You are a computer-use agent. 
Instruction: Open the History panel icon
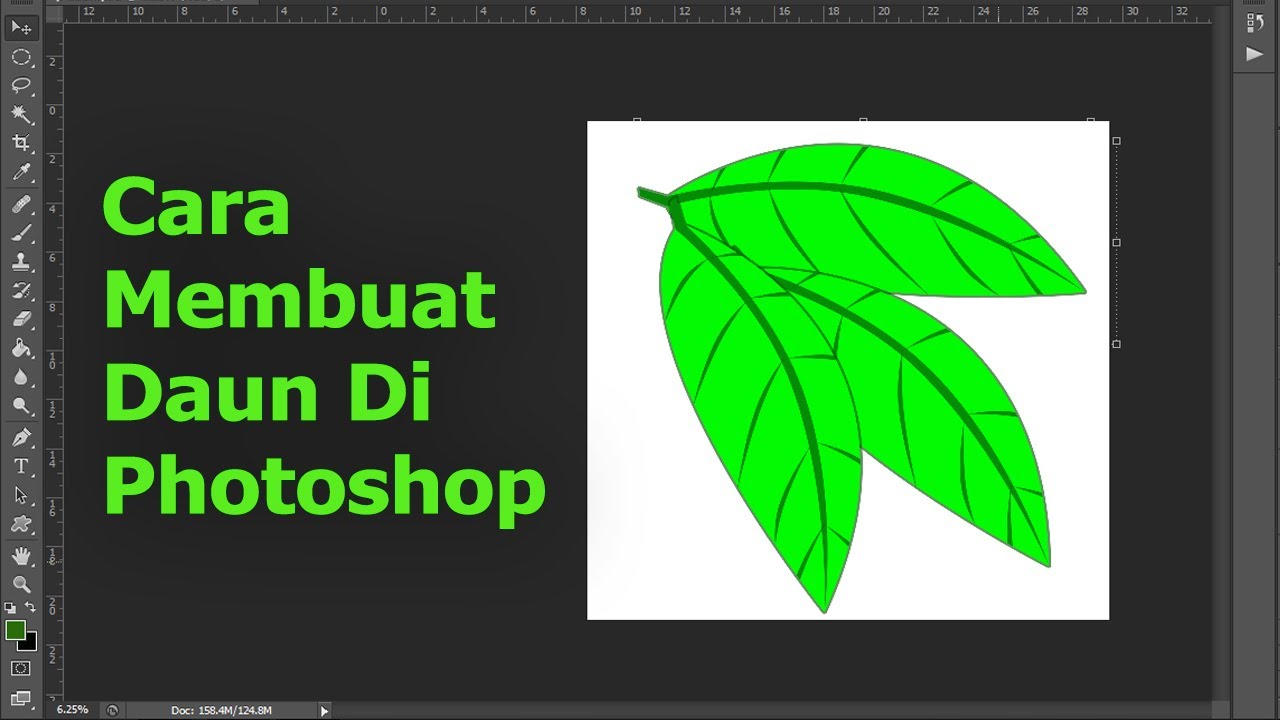tap(1255, 23)
